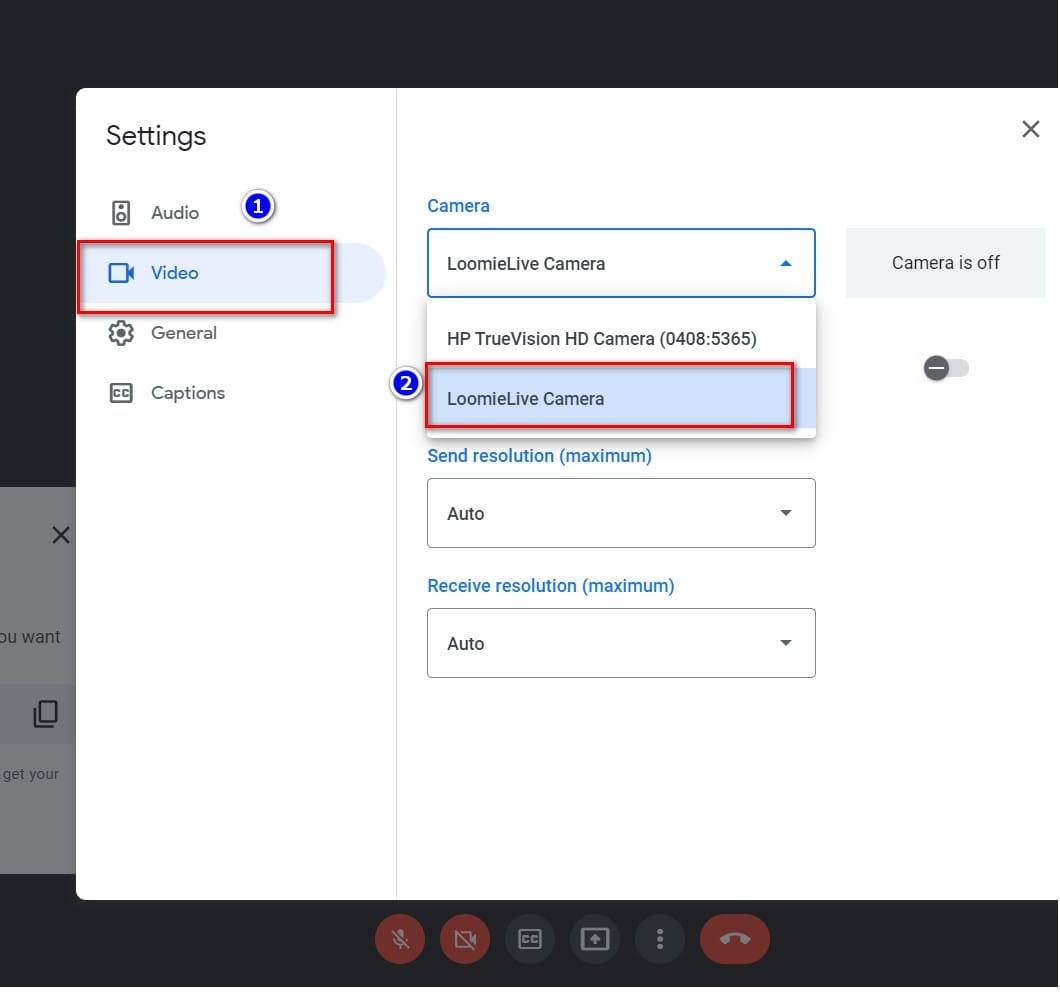
Task: Open Receive resolution dropdown
Action: (x=621, y=643)
